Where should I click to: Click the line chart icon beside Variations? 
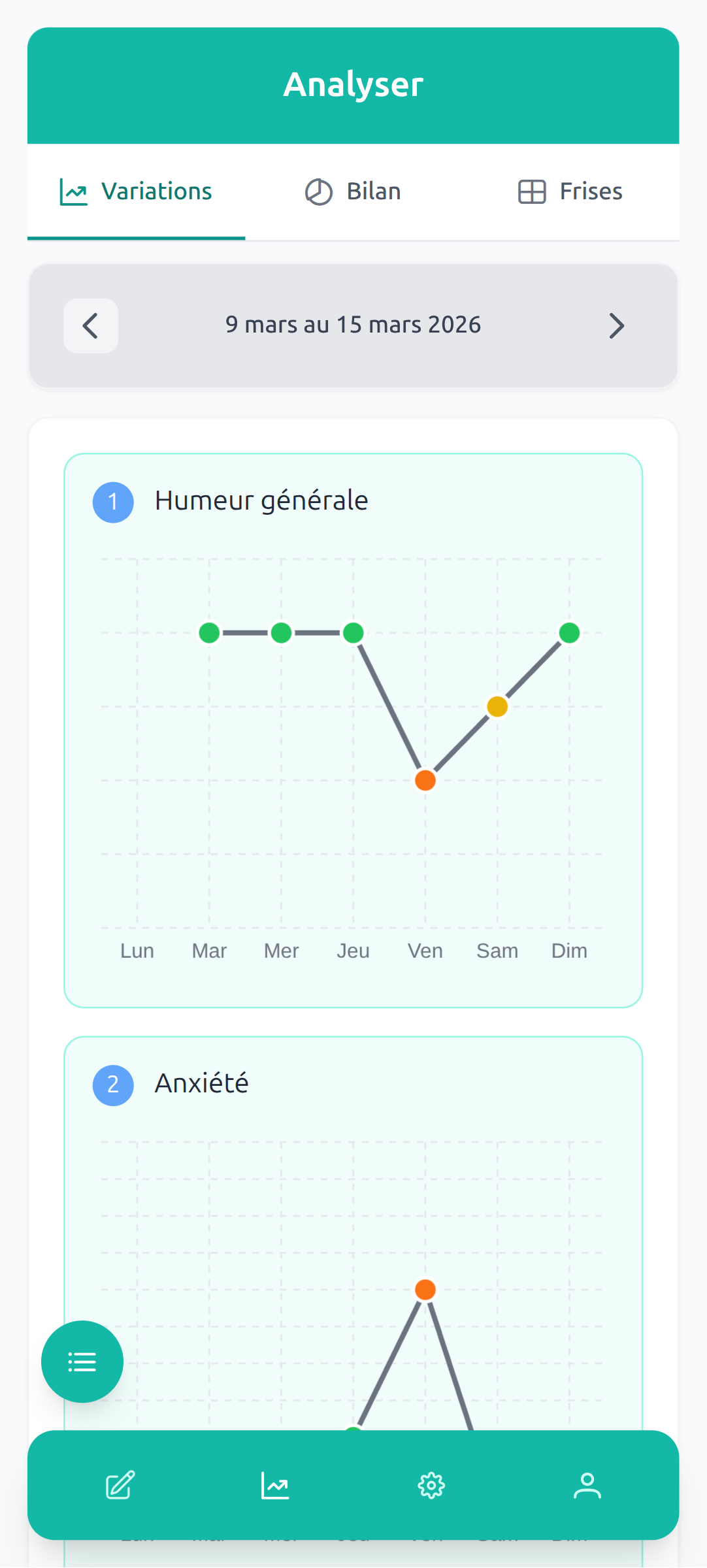tap(73, 191)
